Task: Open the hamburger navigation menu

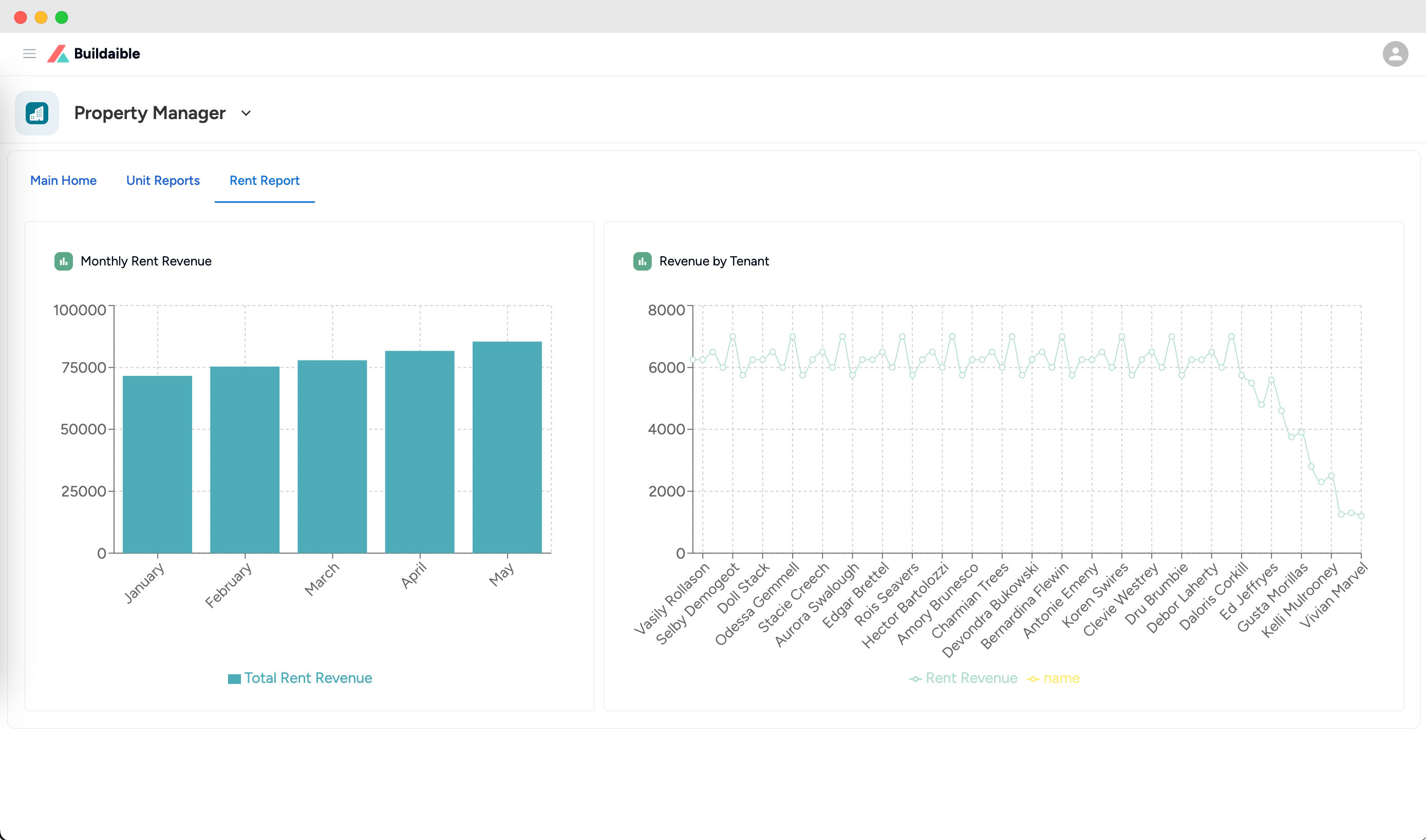Action: [29, 54]
